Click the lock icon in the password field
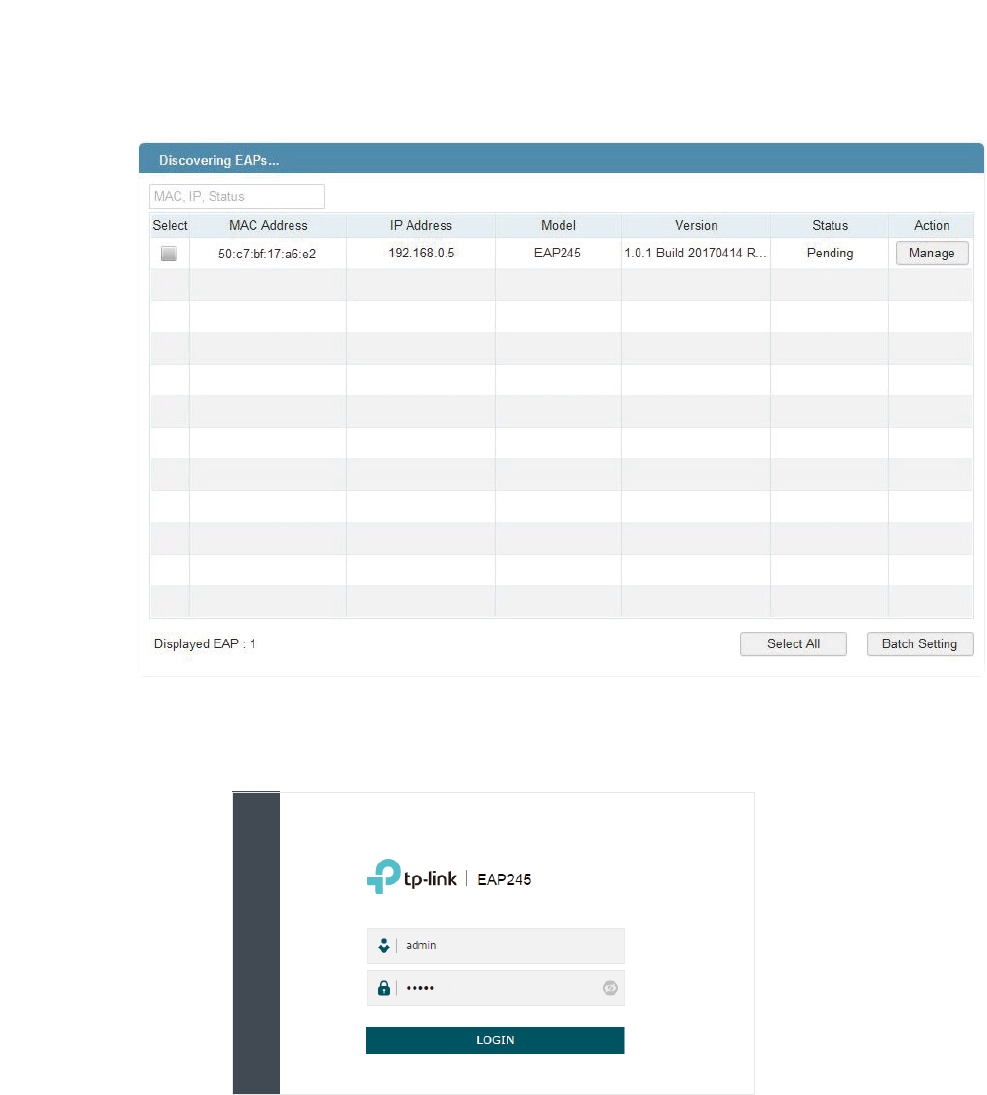 pos(383,988)
